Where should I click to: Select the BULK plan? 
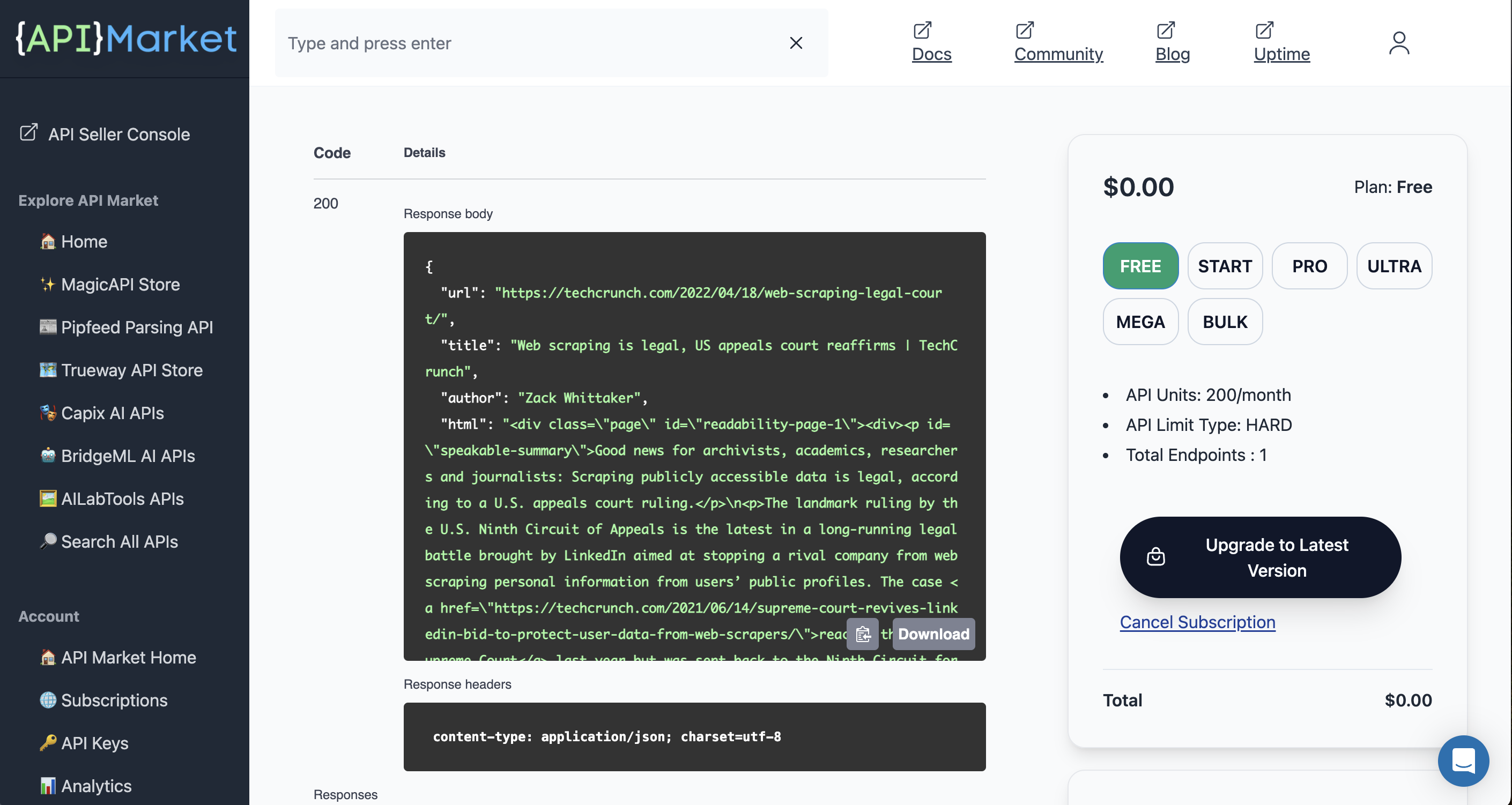pos(1225,322)
